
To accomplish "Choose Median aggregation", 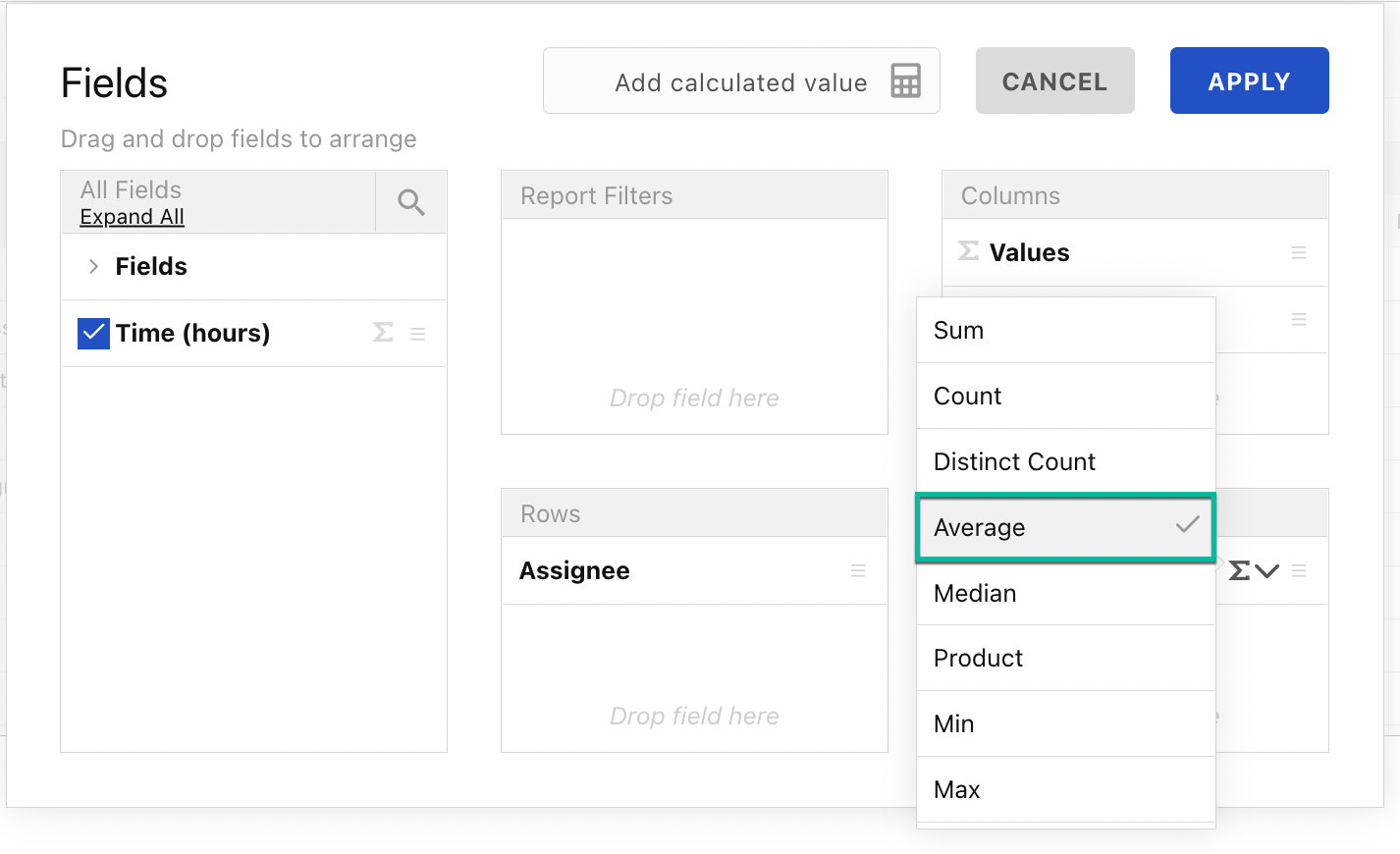I will tap(1065, 594).
